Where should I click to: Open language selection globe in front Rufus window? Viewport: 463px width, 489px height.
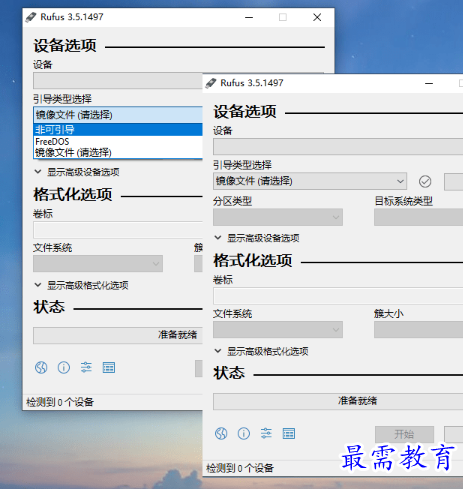click(221, 433)
